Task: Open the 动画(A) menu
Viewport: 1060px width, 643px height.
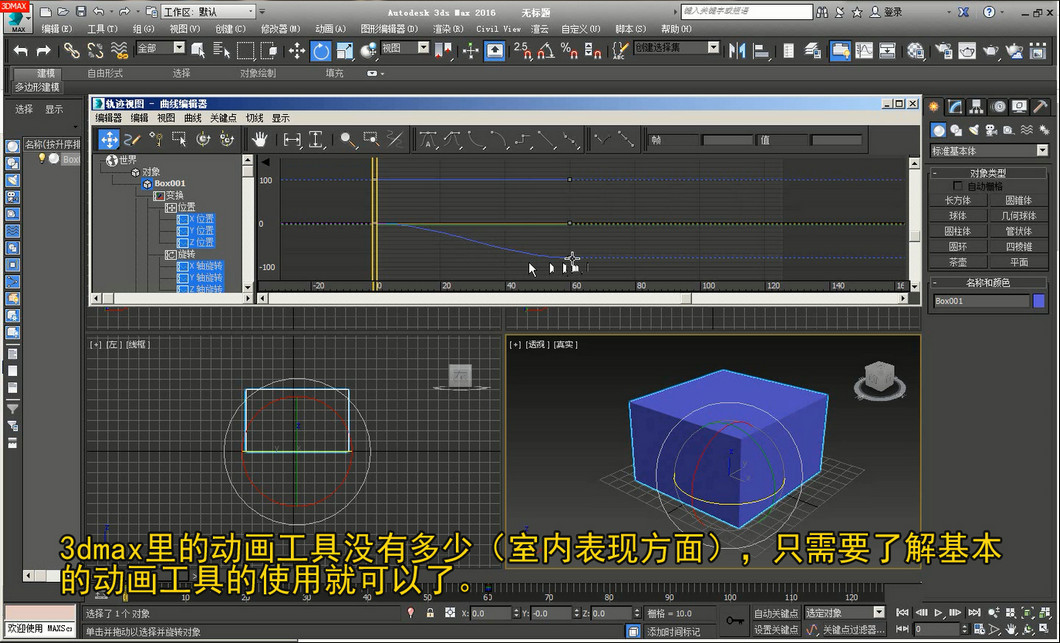Action: point(330,29)
